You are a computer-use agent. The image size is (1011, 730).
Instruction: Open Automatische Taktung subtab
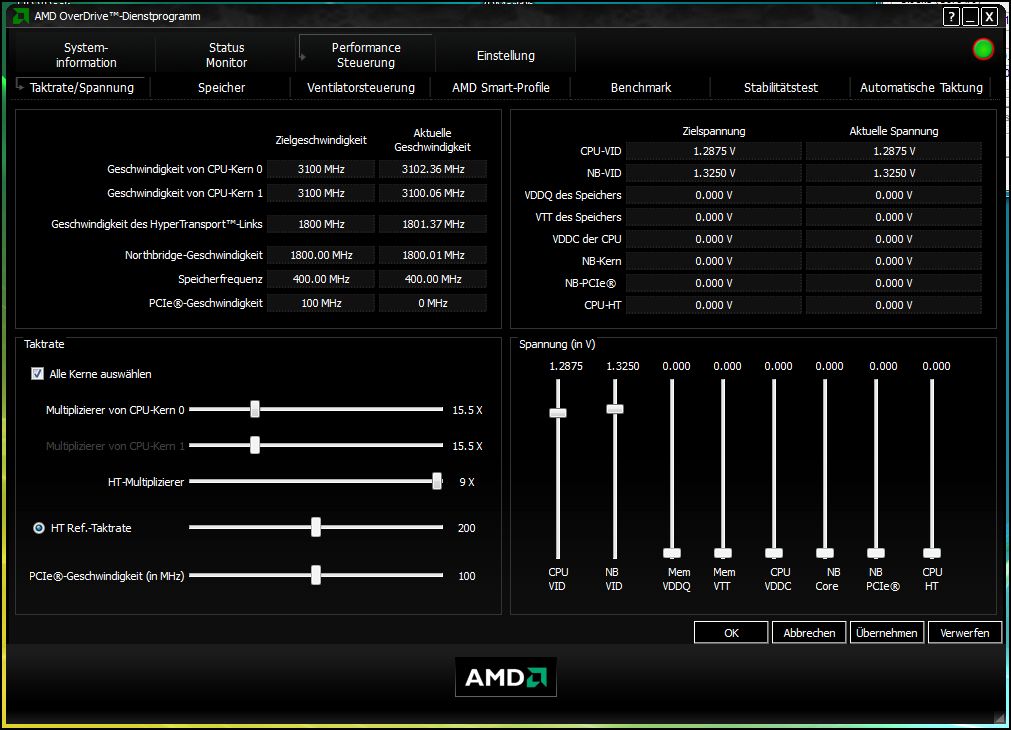pos(921,88)
